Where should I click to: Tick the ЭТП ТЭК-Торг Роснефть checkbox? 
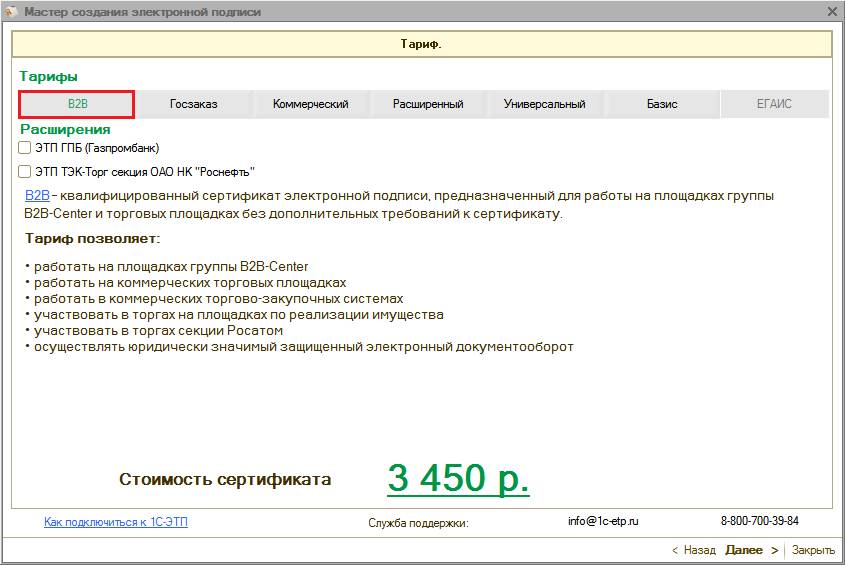[x=24, y=172]
